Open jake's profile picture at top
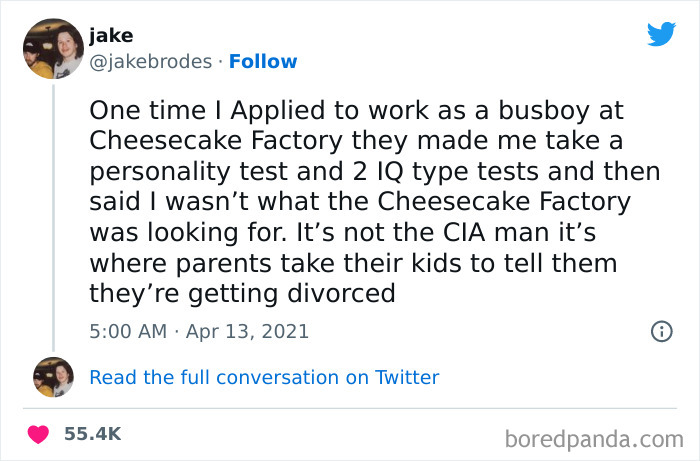The width and height of the screenshot is (700, 461). [x=52, y=47]
